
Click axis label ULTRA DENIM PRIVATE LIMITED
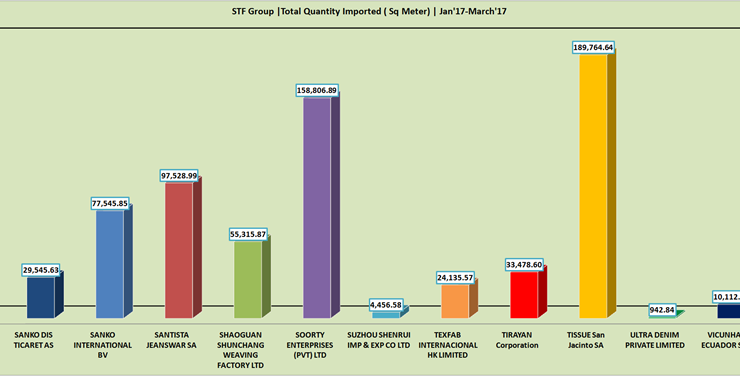[655, 340]
